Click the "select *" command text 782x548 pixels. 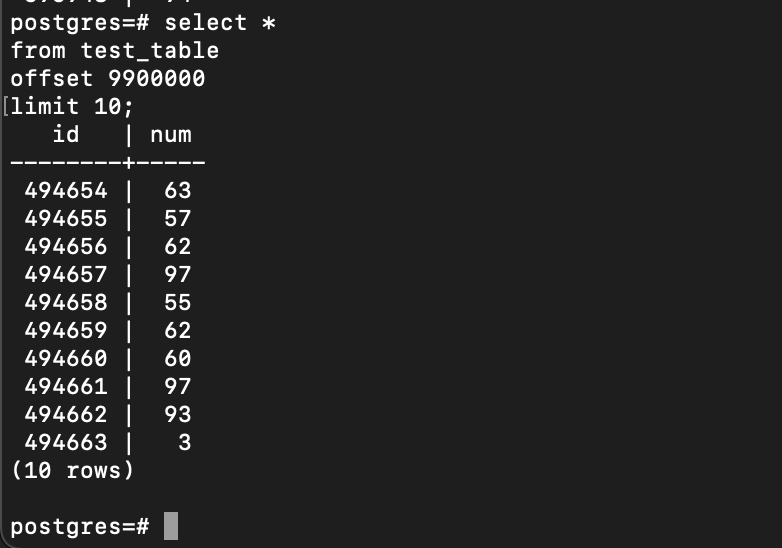(219, 22)
